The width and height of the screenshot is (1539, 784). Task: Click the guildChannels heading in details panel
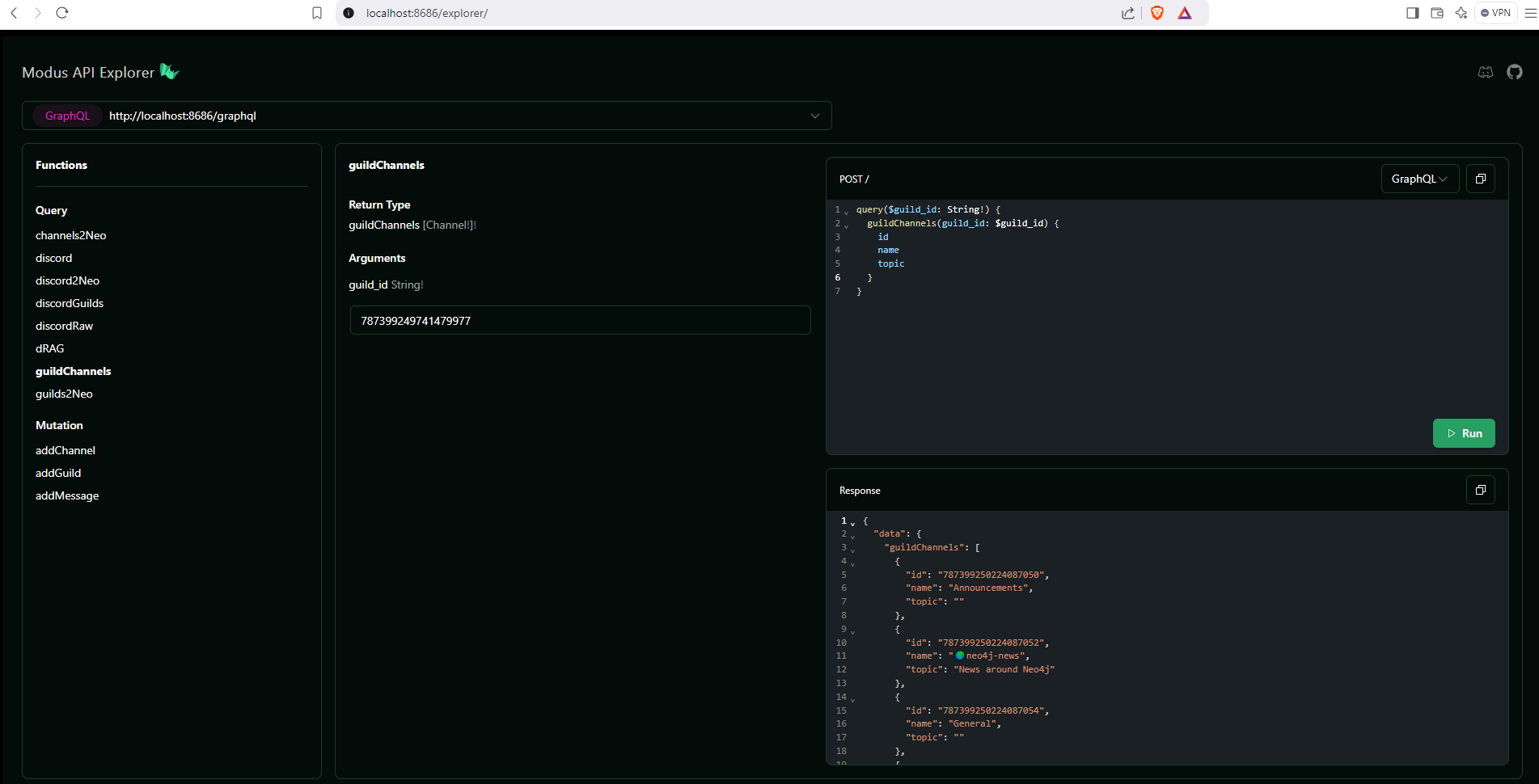tap(387, 165)
